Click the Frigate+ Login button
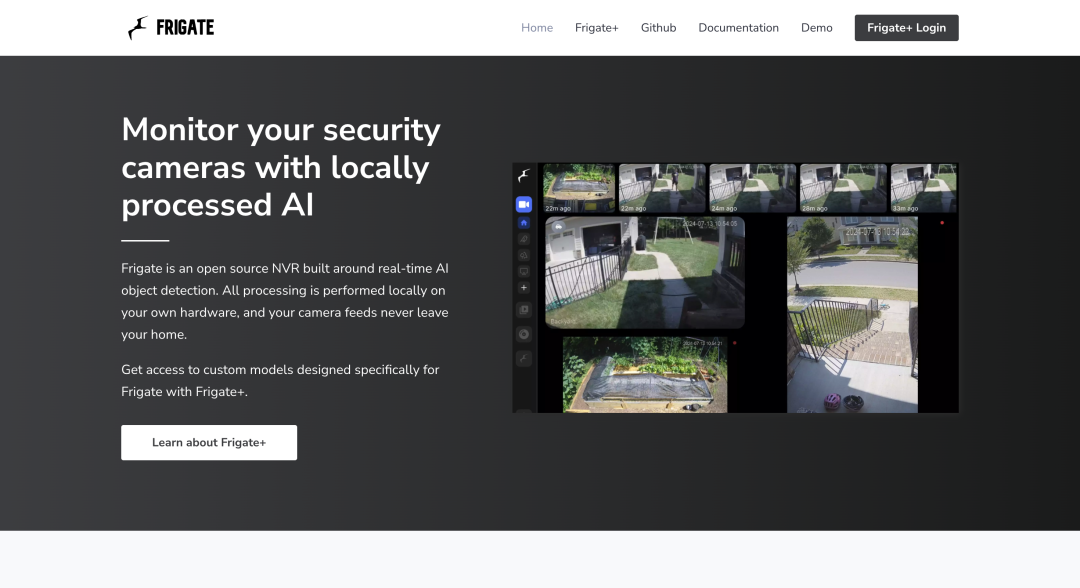1080x588 pixels. tap(906, 28)
